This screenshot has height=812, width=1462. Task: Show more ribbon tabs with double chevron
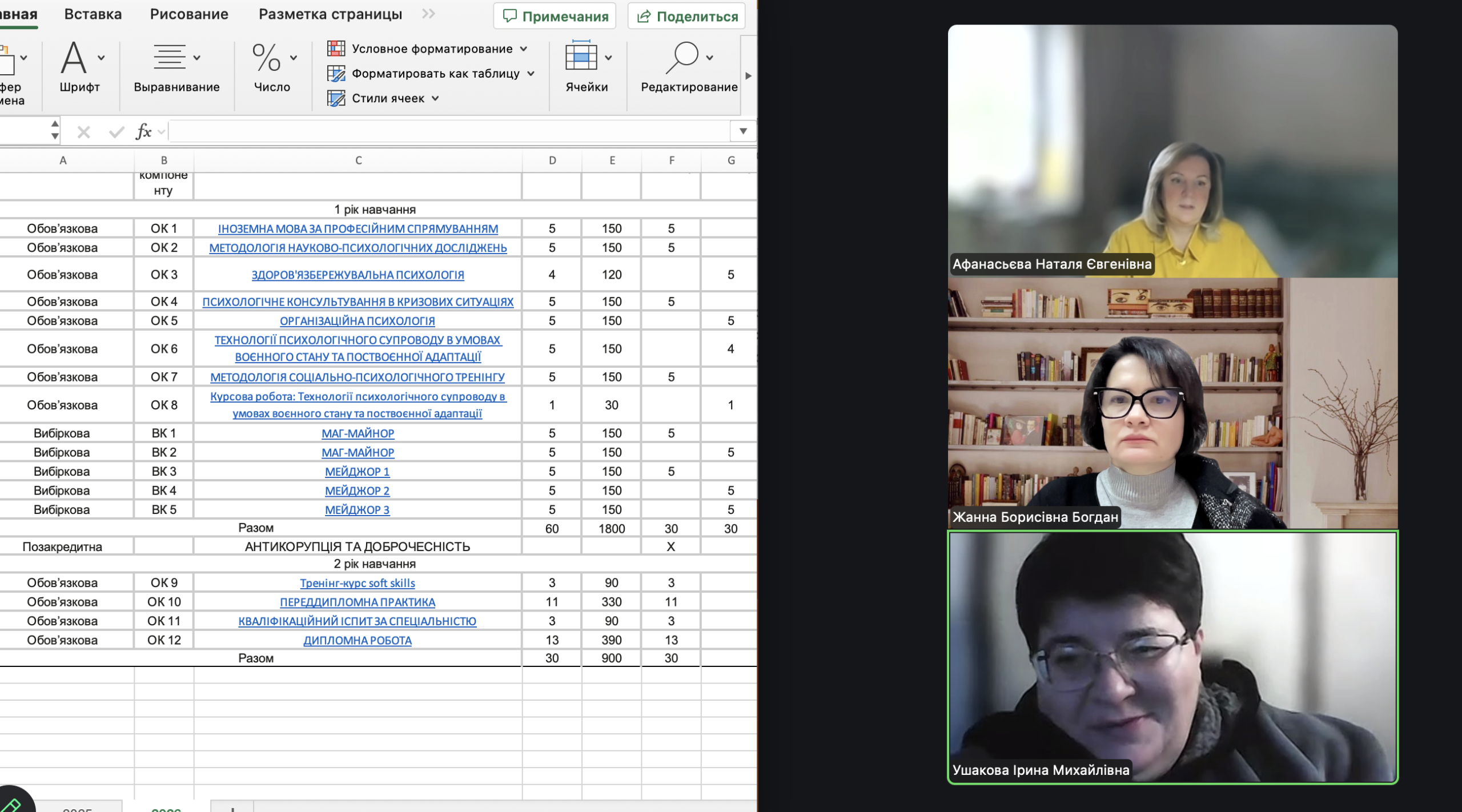tap(428, 14)
